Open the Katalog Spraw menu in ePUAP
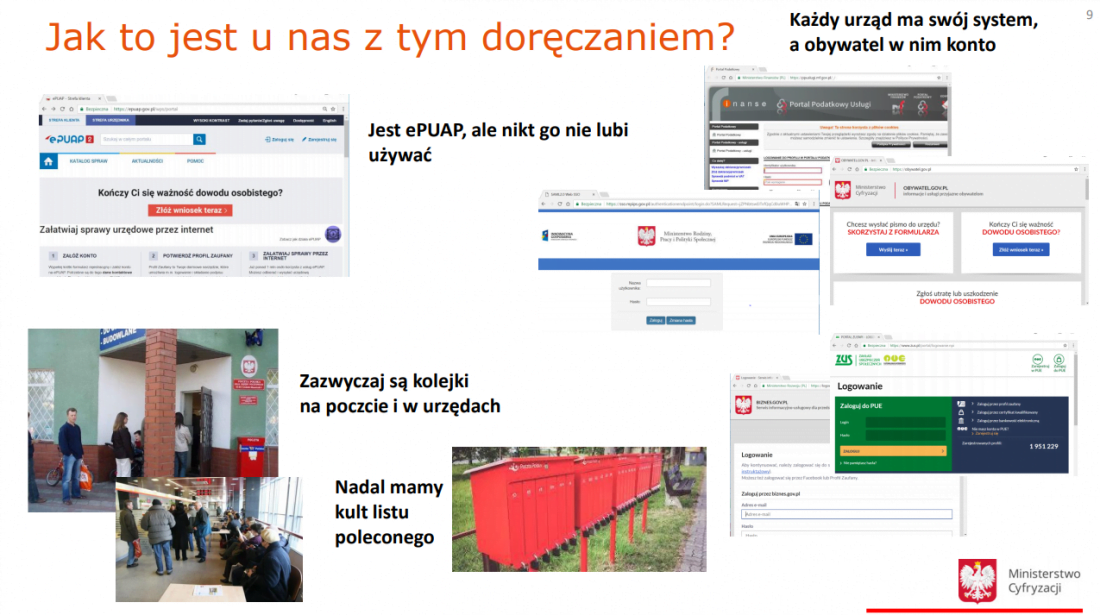This screenshot has width=1100, height=615. (86, 162)
